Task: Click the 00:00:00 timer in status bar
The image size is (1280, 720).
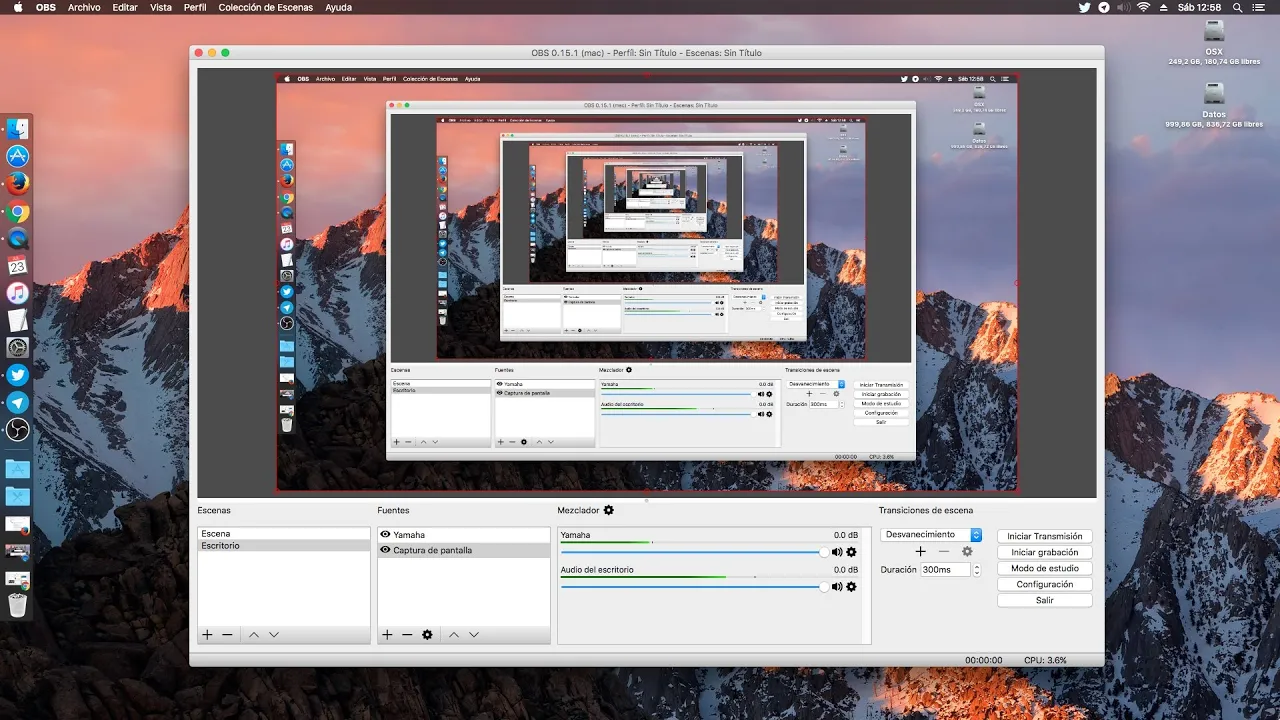Action: click(x=983, y=660)
